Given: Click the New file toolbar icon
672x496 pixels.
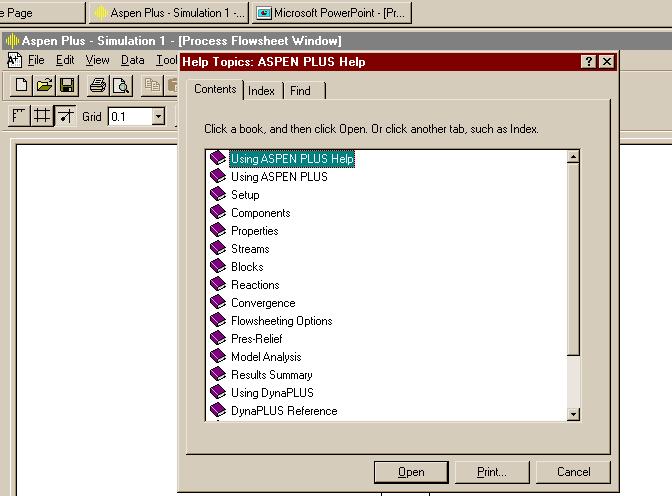Looking at the screenshot, I should pyautogui.click(x=22, y=86).
